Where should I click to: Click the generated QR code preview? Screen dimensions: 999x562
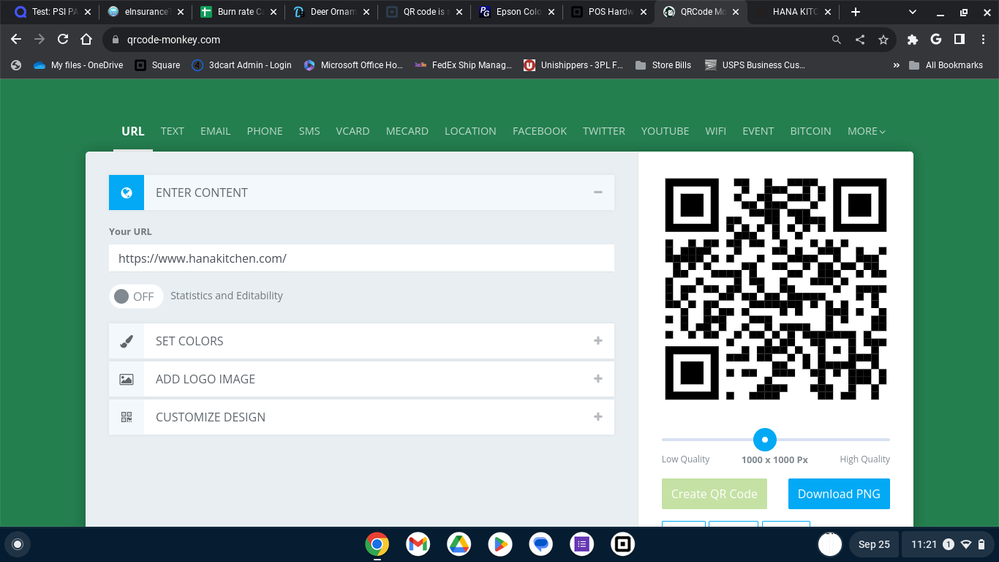775,289
